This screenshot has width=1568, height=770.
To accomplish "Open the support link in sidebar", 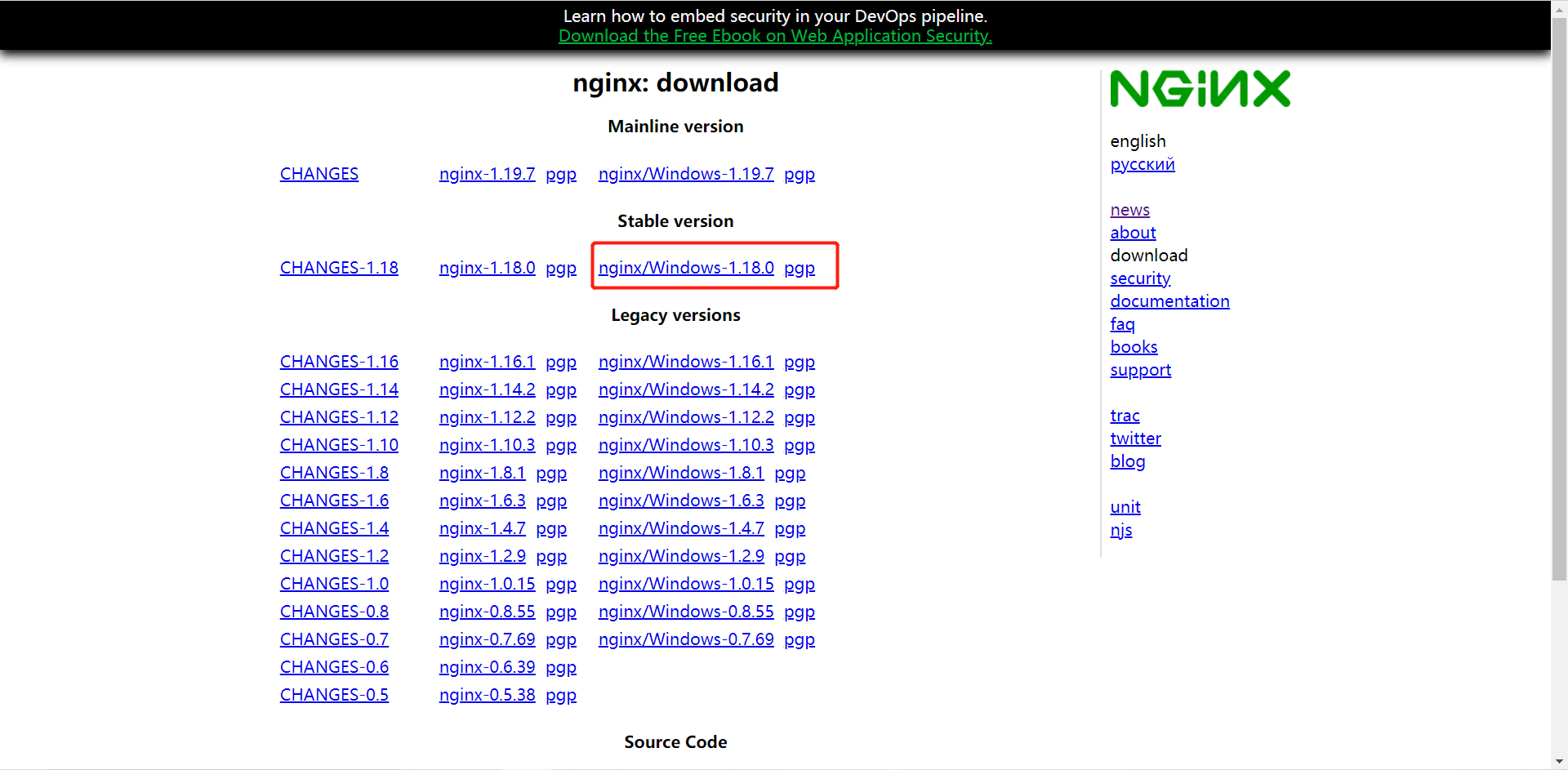I will (x=1140, y=370).
